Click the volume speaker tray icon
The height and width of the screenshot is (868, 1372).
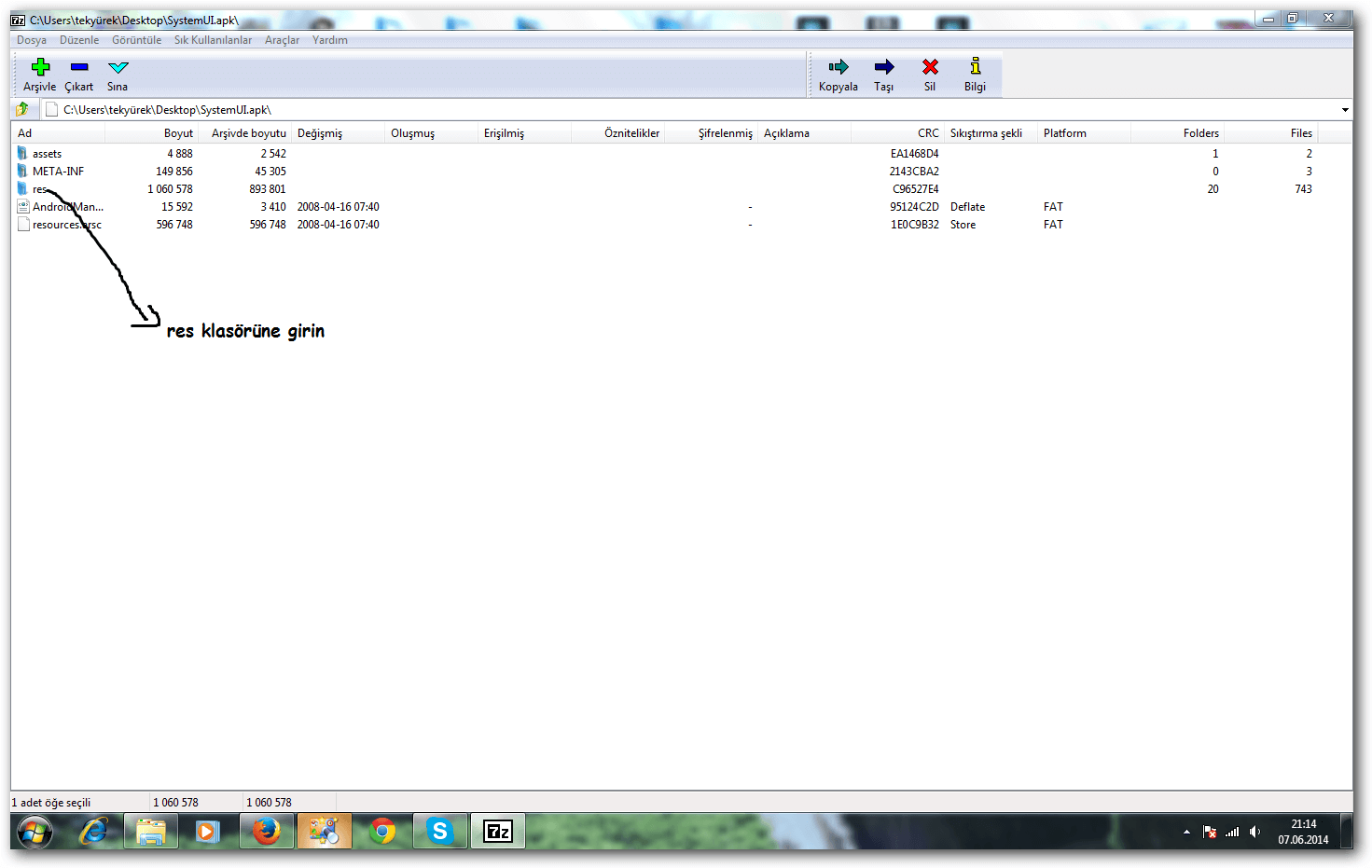click(1255, 832)
